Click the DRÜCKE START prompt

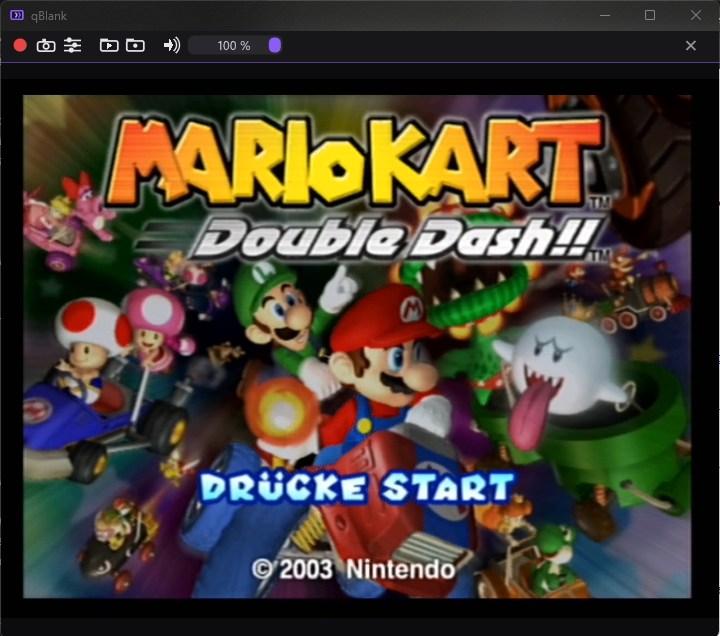click(x=357, y=488)
